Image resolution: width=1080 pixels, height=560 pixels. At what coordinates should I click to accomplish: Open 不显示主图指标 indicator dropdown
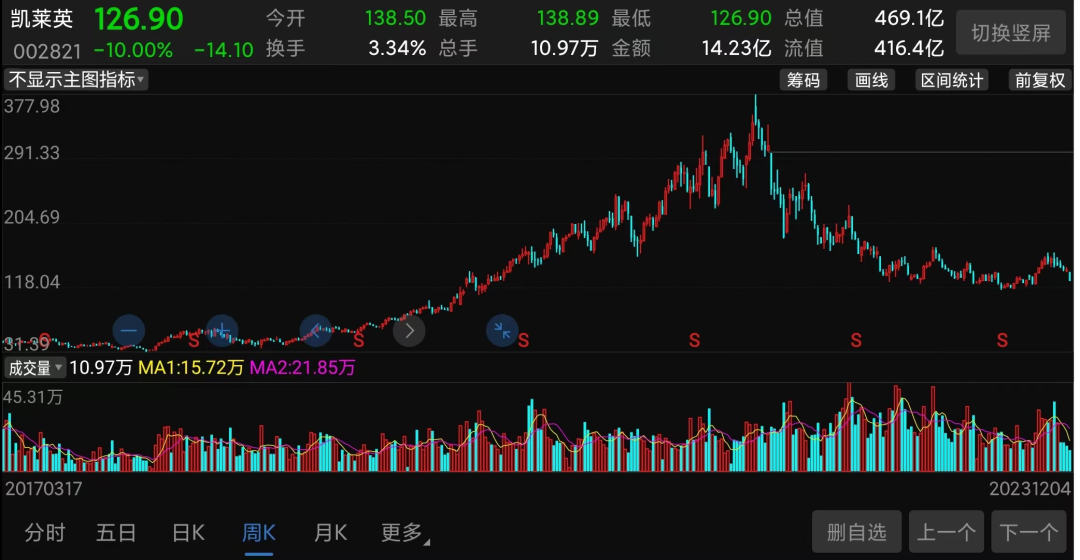coord(76,80)
